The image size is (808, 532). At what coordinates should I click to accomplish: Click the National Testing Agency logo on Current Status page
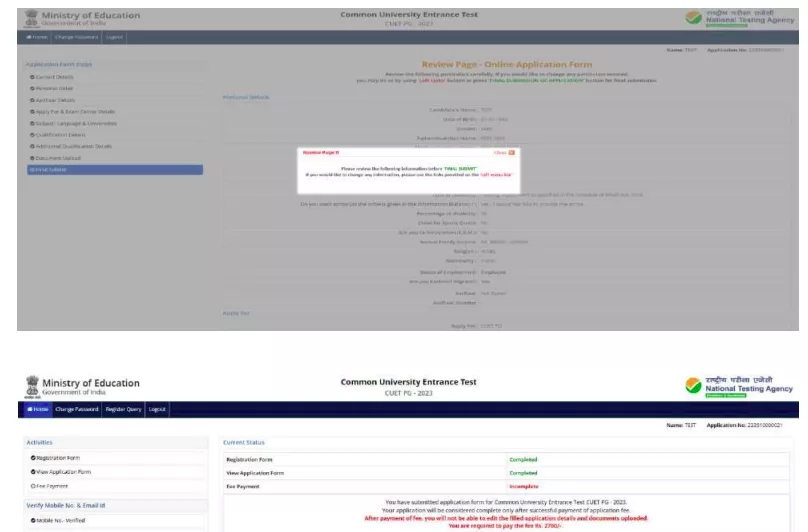coord(739,387)
